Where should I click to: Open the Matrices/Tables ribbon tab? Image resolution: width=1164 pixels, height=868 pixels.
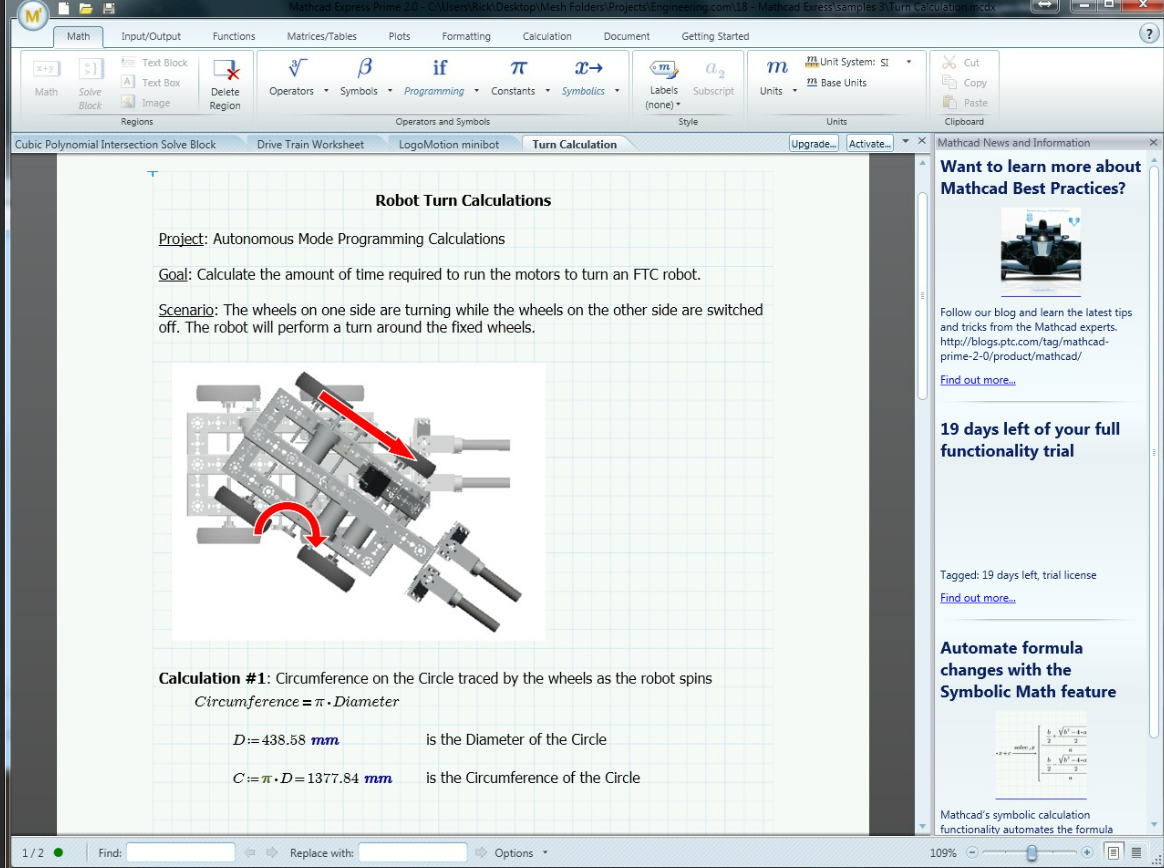coord(321,36)
